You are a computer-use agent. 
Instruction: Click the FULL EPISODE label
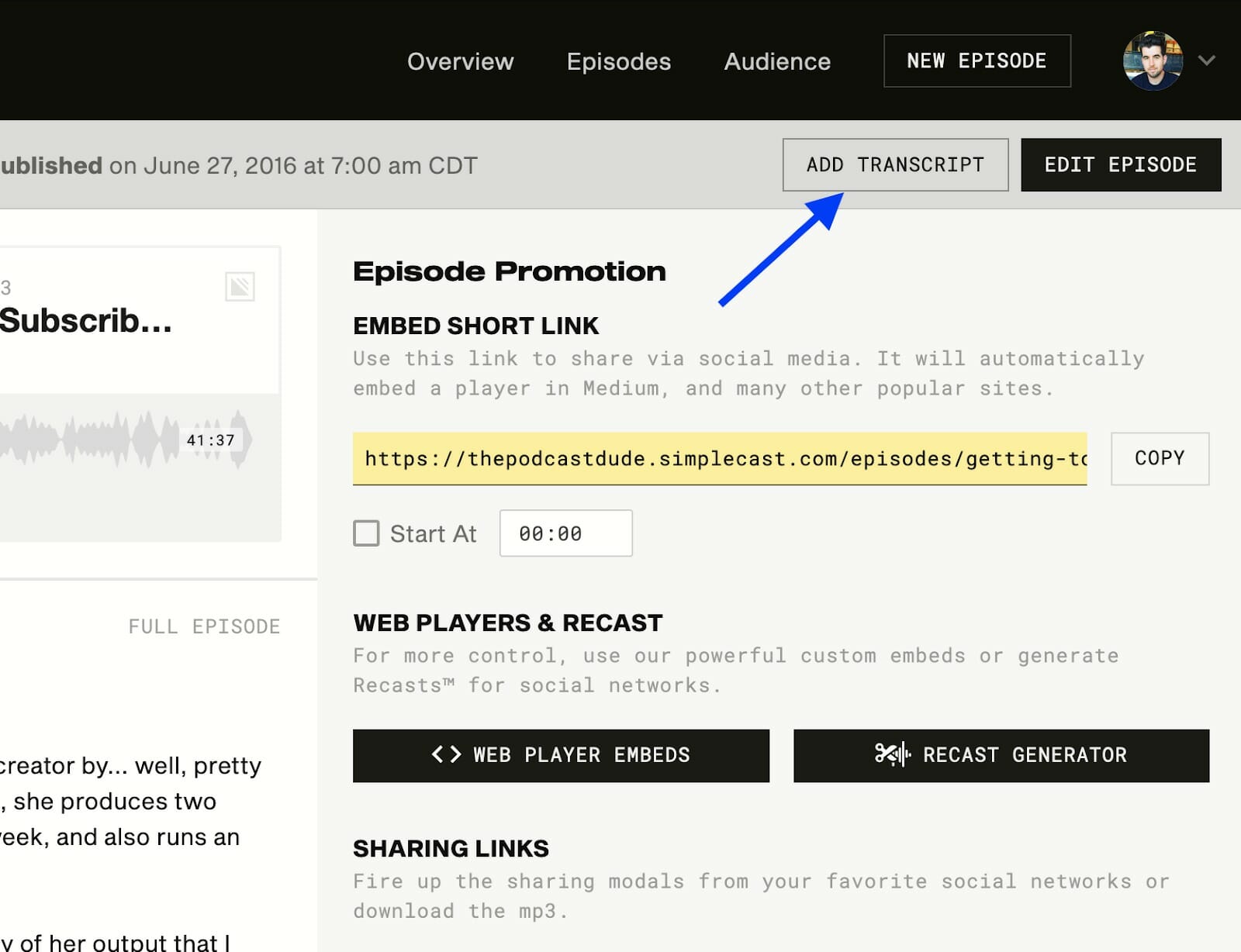click(204, 626)
